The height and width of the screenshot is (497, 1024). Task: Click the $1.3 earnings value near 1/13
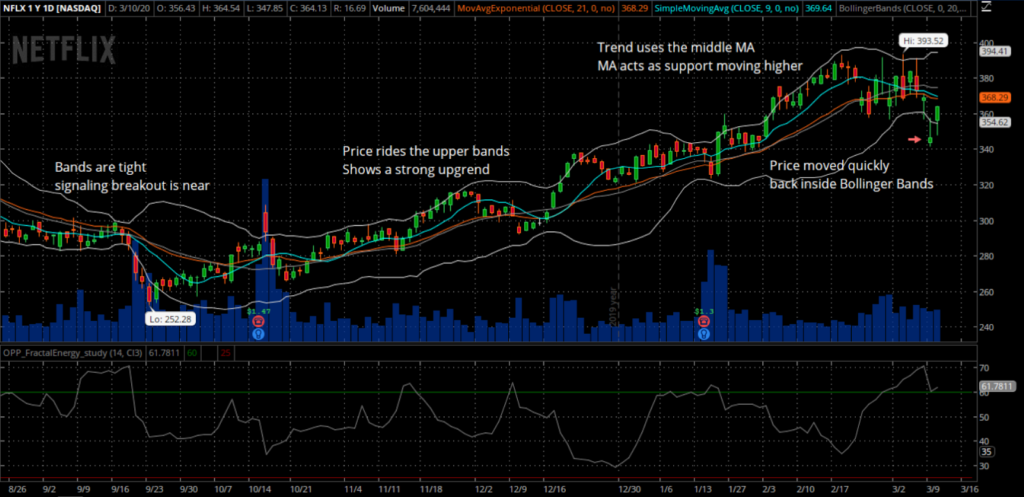pos(704,312)
